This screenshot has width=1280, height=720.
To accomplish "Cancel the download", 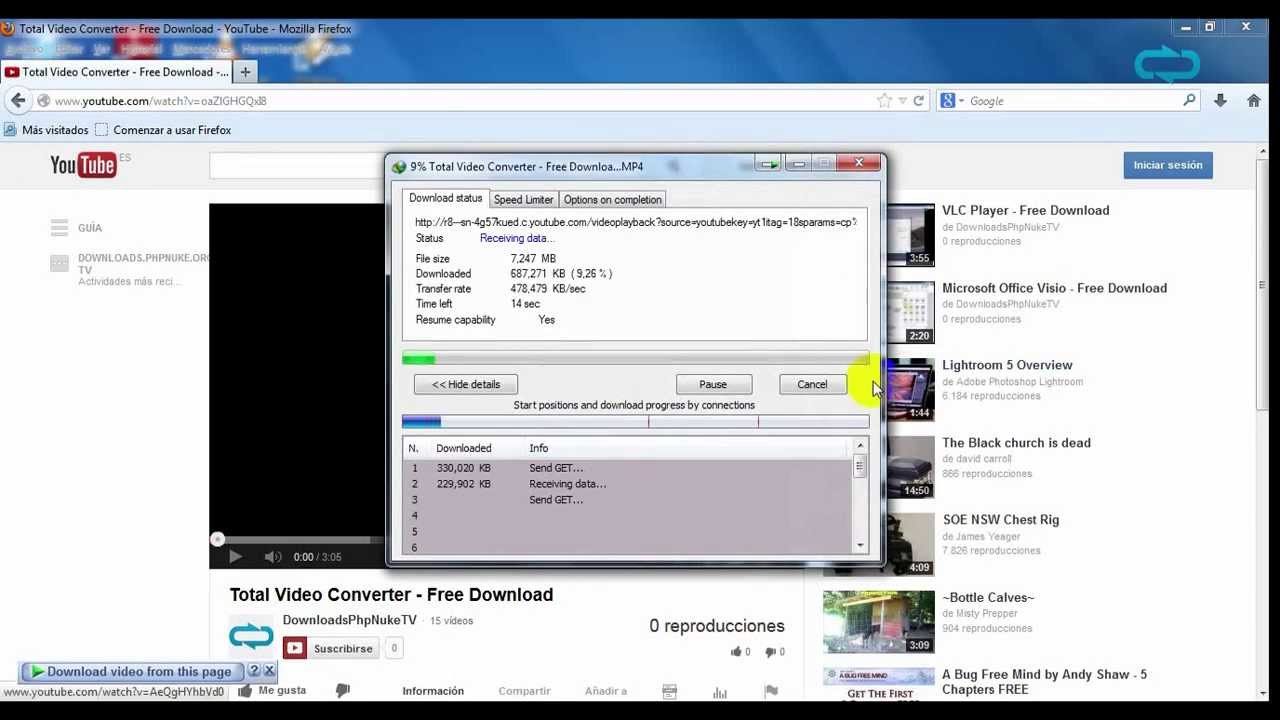I will point(812,384).
